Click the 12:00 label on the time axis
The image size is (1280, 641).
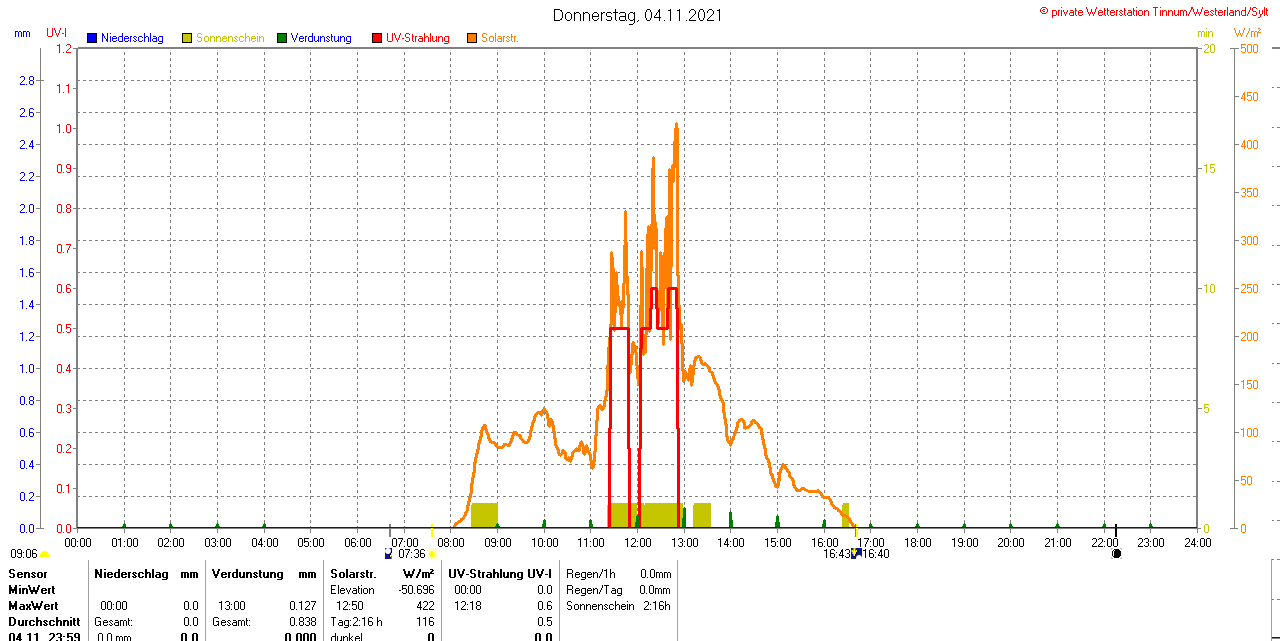coord(638,542)
